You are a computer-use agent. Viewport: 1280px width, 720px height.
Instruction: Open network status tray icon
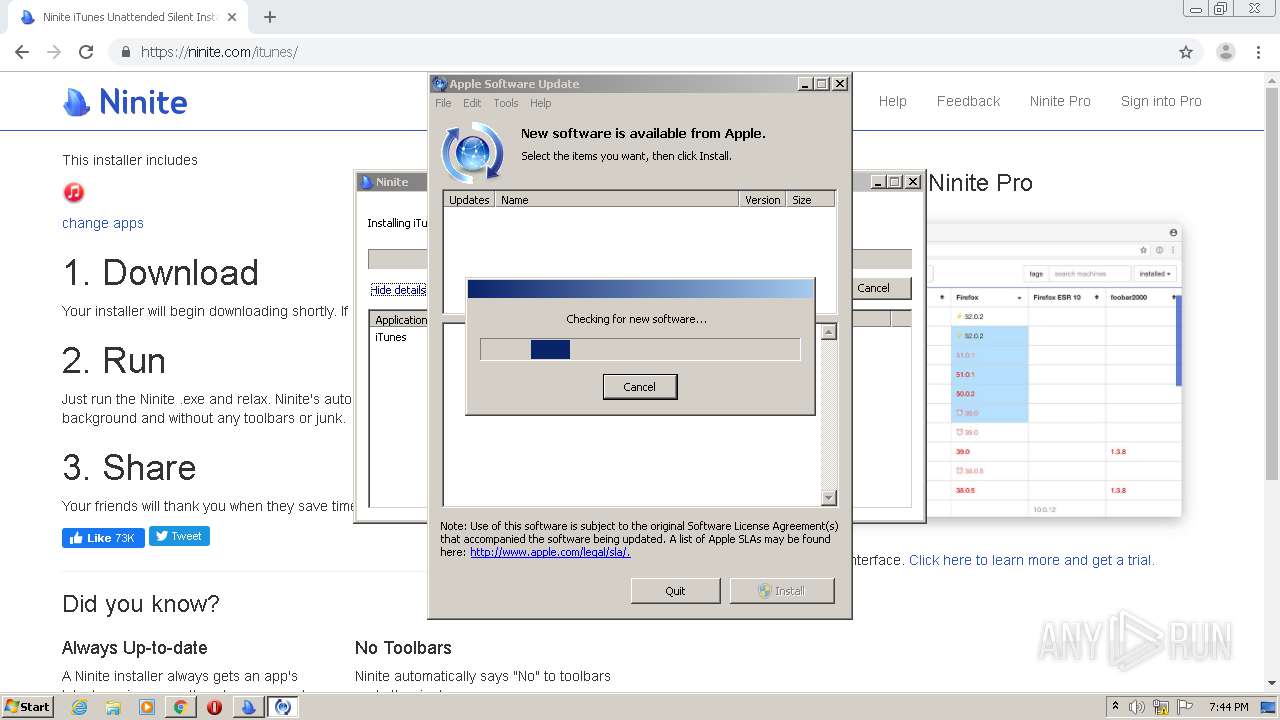[x=1161, y=707]
